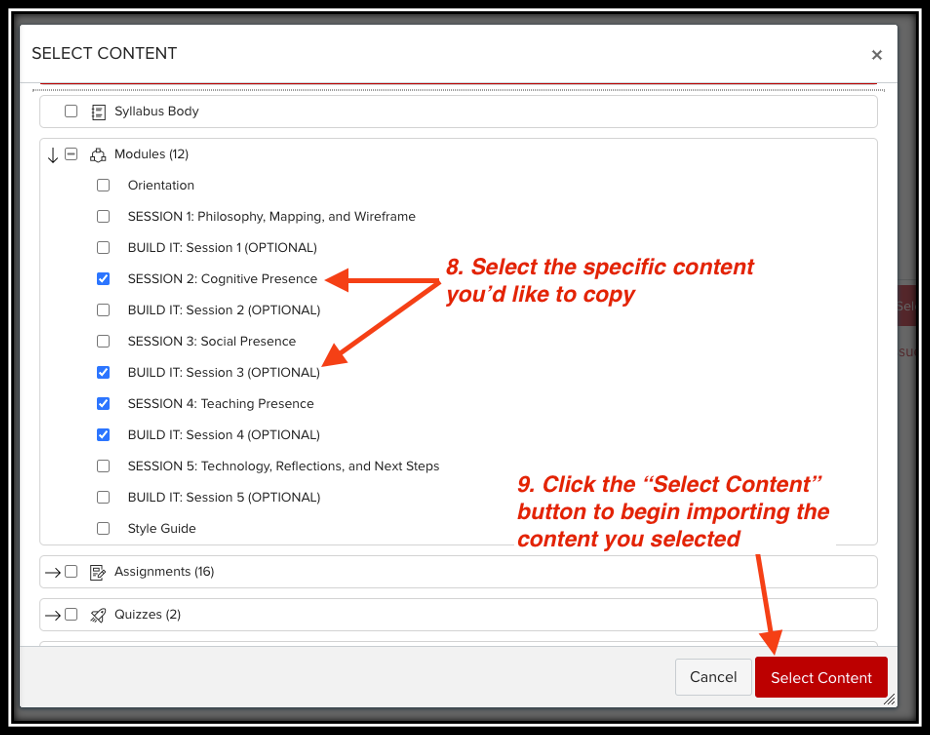Check the Syllabus Body checkbox
This screenshot has width=930, height=736.
point(71,111)
